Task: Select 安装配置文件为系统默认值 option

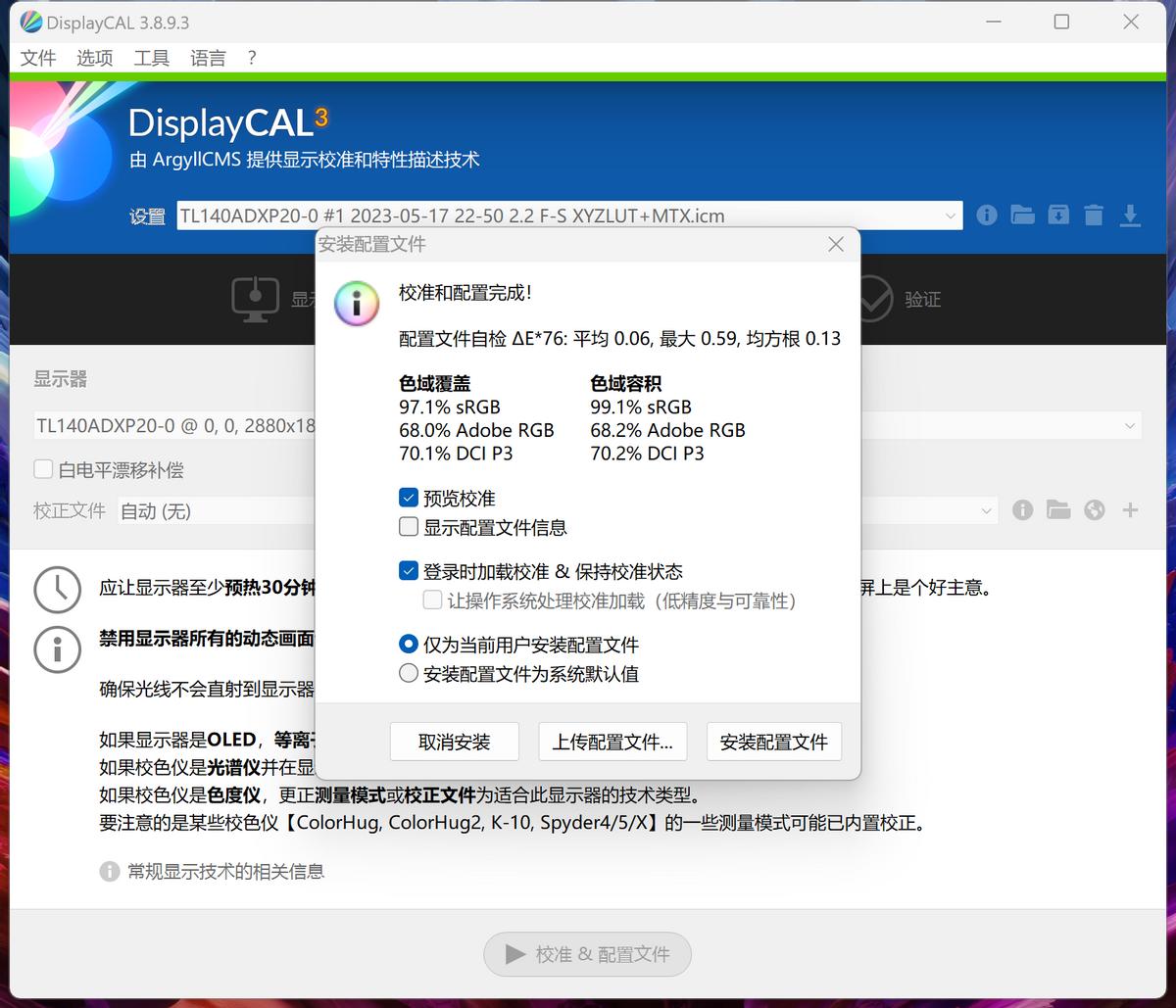Action: [x=409, y=673]
